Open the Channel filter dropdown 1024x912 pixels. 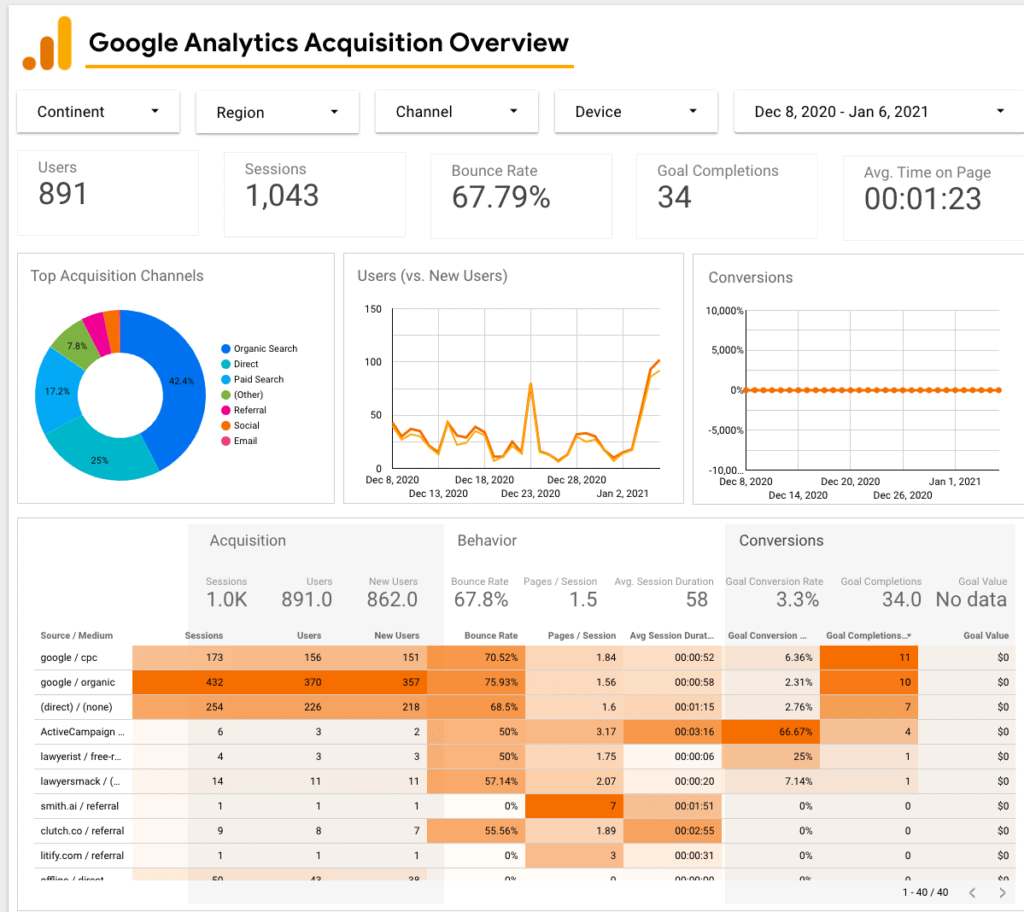[456, 112]
